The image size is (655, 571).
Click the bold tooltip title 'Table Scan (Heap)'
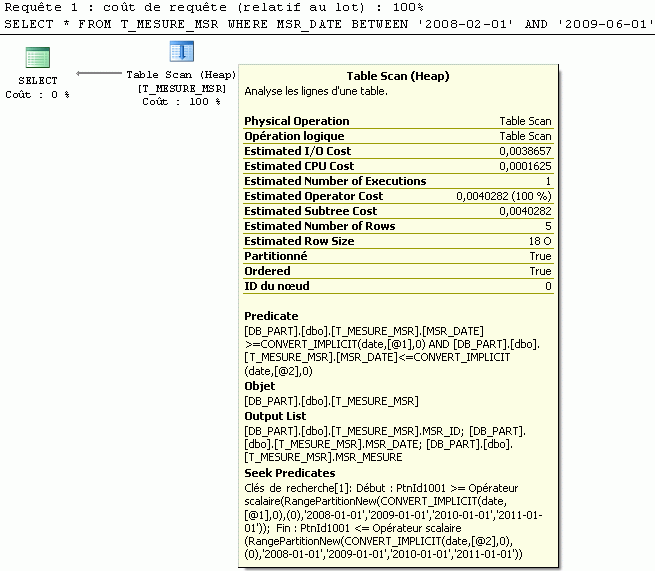coord(397,76)
